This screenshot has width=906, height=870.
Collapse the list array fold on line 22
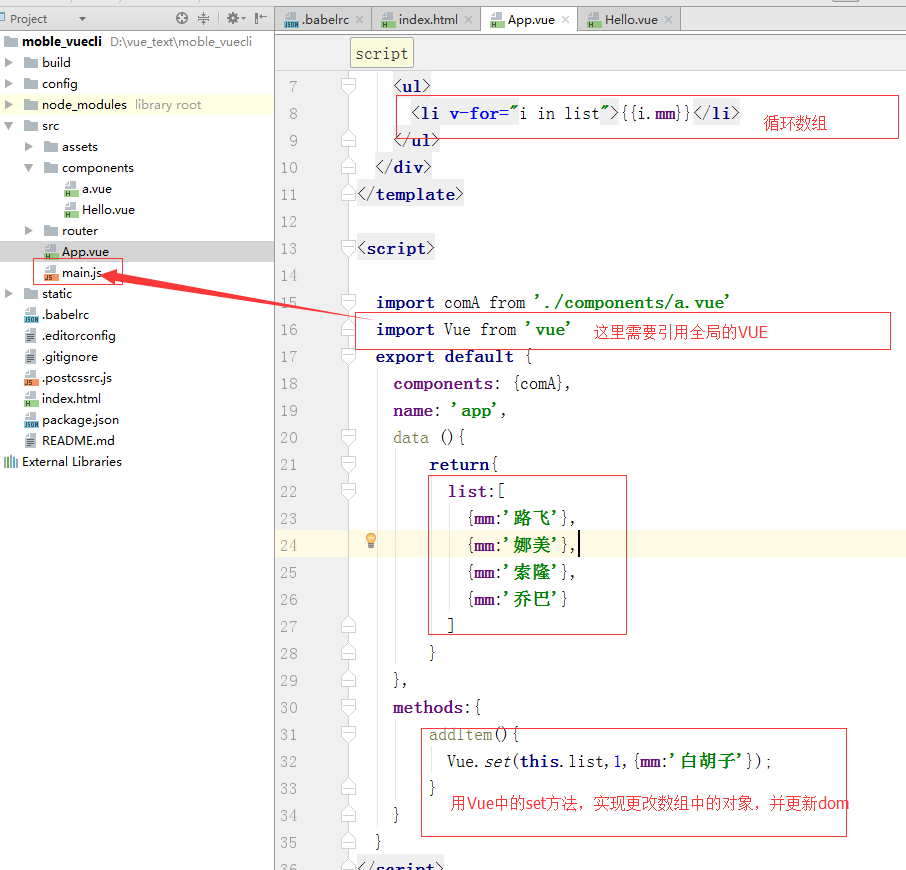(x=348, y=492)
